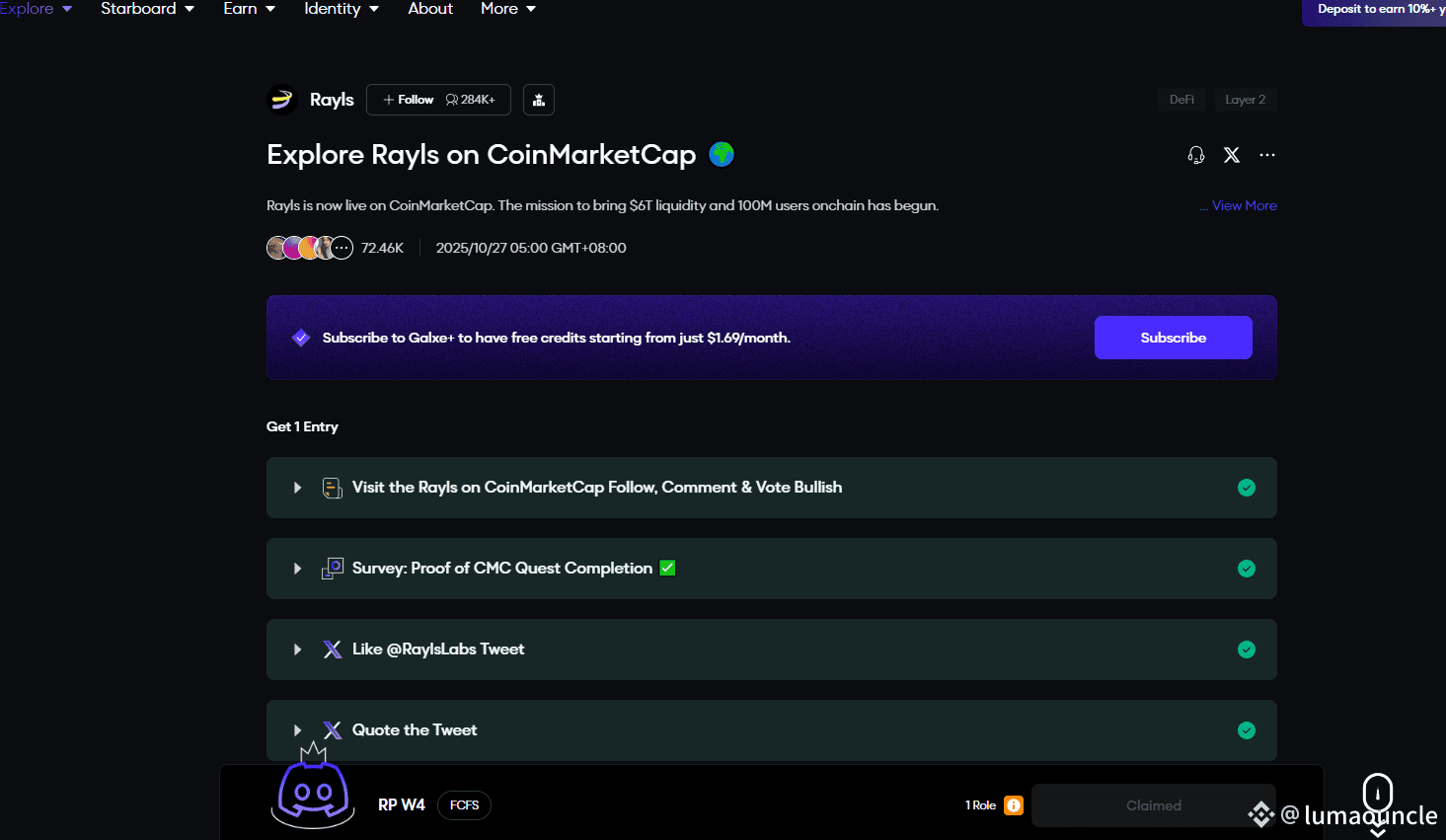Click the green check beside Quote the Tweet
1446x840 pixels.
pyautogui.click(x=1246, y=729)
